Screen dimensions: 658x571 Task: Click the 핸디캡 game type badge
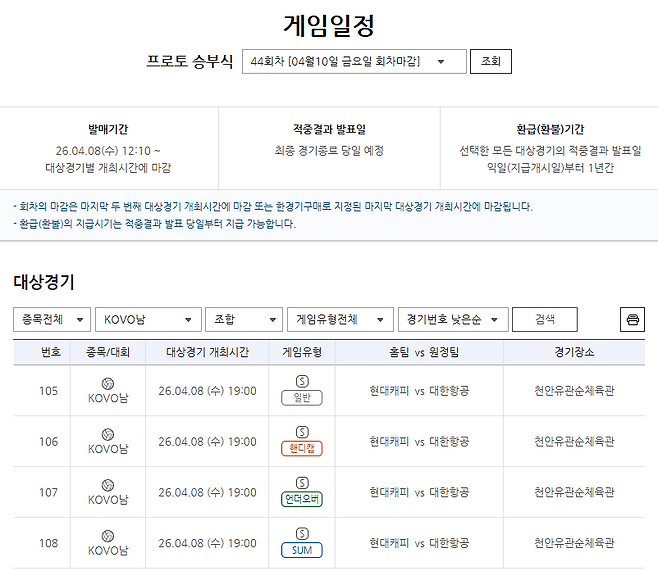[x=302, y=448]
